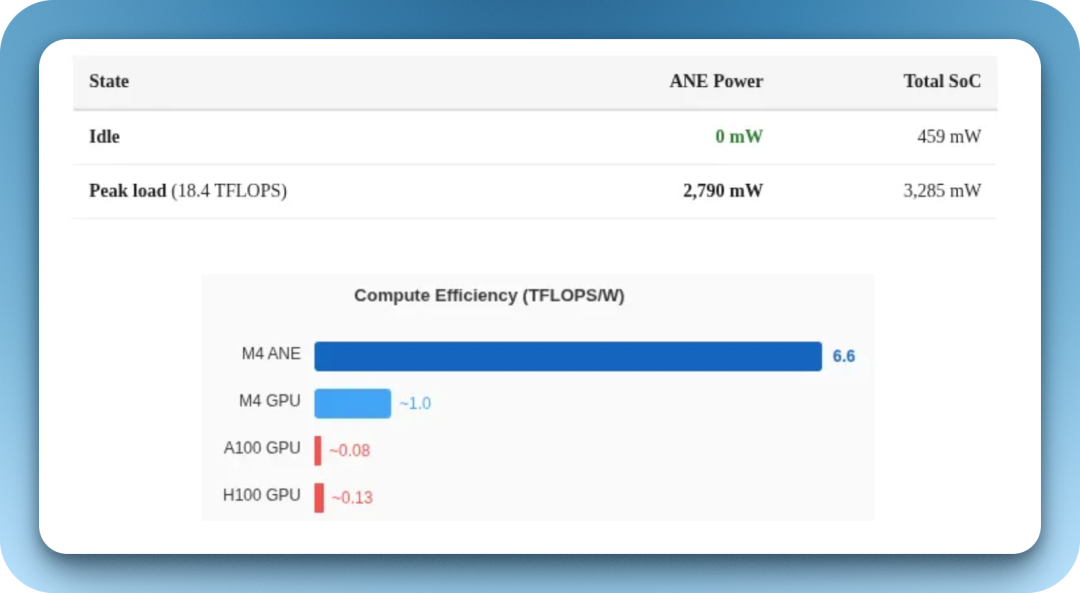The width and height of the screenshot is (1080, 593).
Task: Click the "459 mW" total SoC value
Action: [x=948, y=136]
